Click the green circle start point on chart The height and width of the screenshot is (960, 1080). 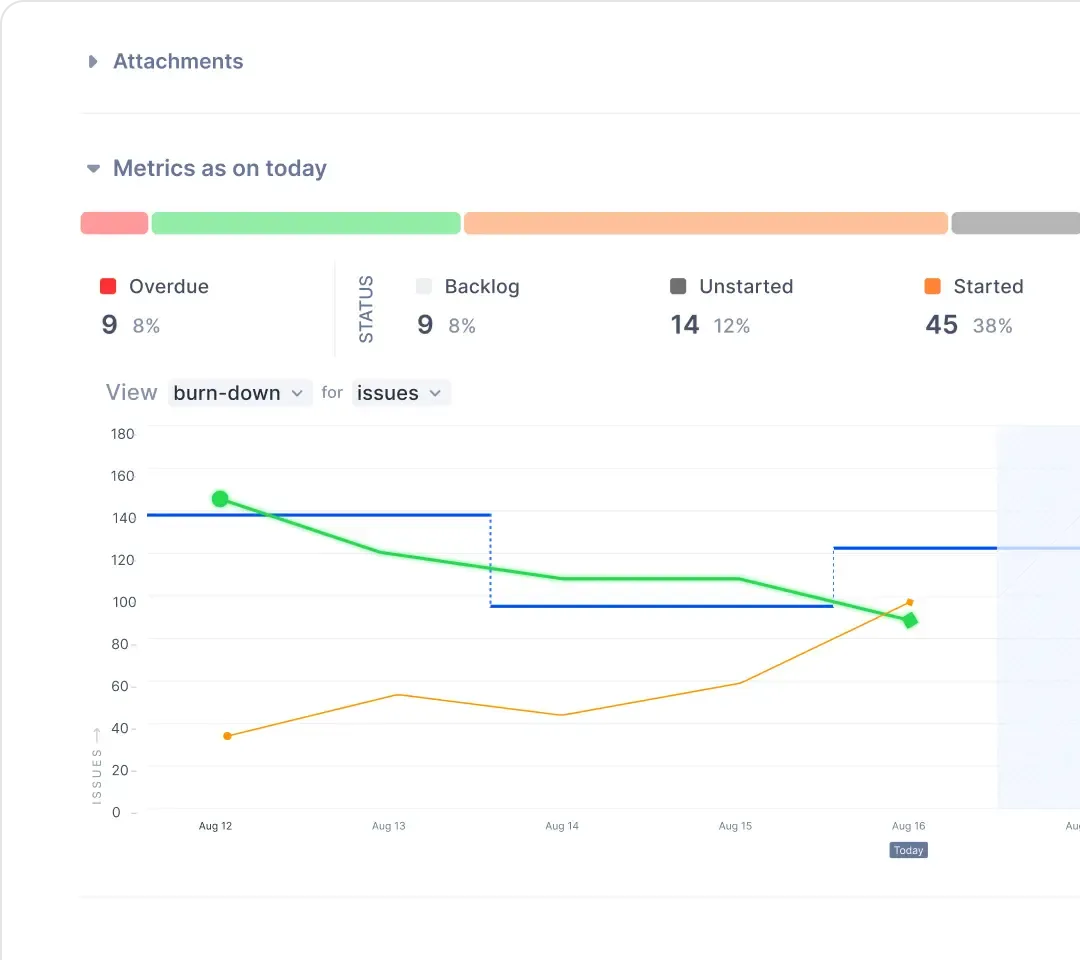pos(220,499)
